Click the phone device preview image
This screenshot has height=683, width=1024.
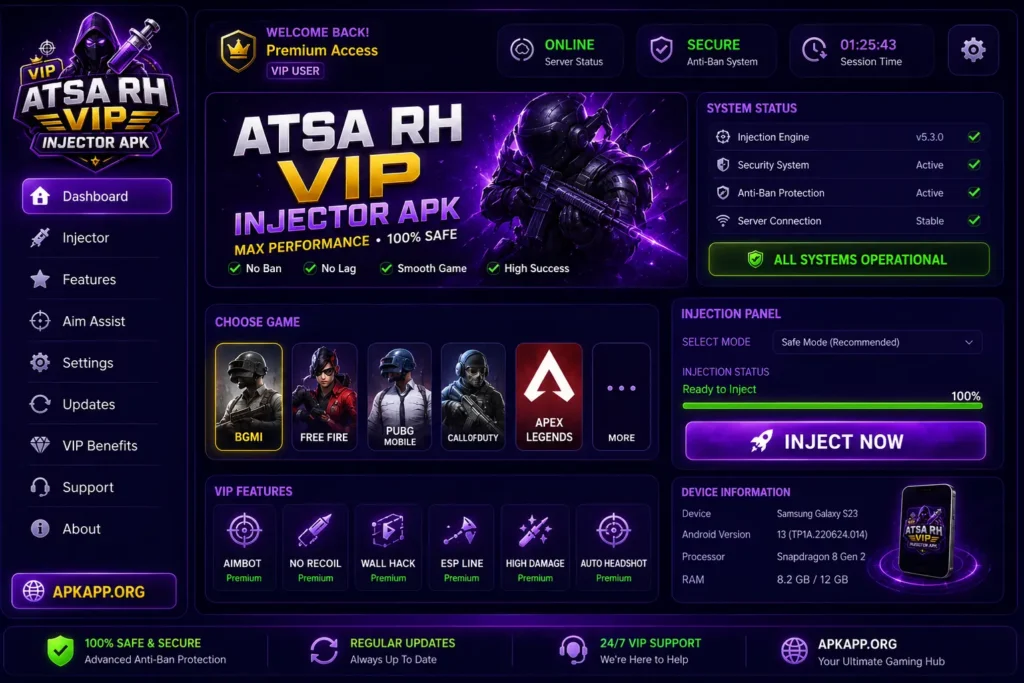click(x=927, y=532)
